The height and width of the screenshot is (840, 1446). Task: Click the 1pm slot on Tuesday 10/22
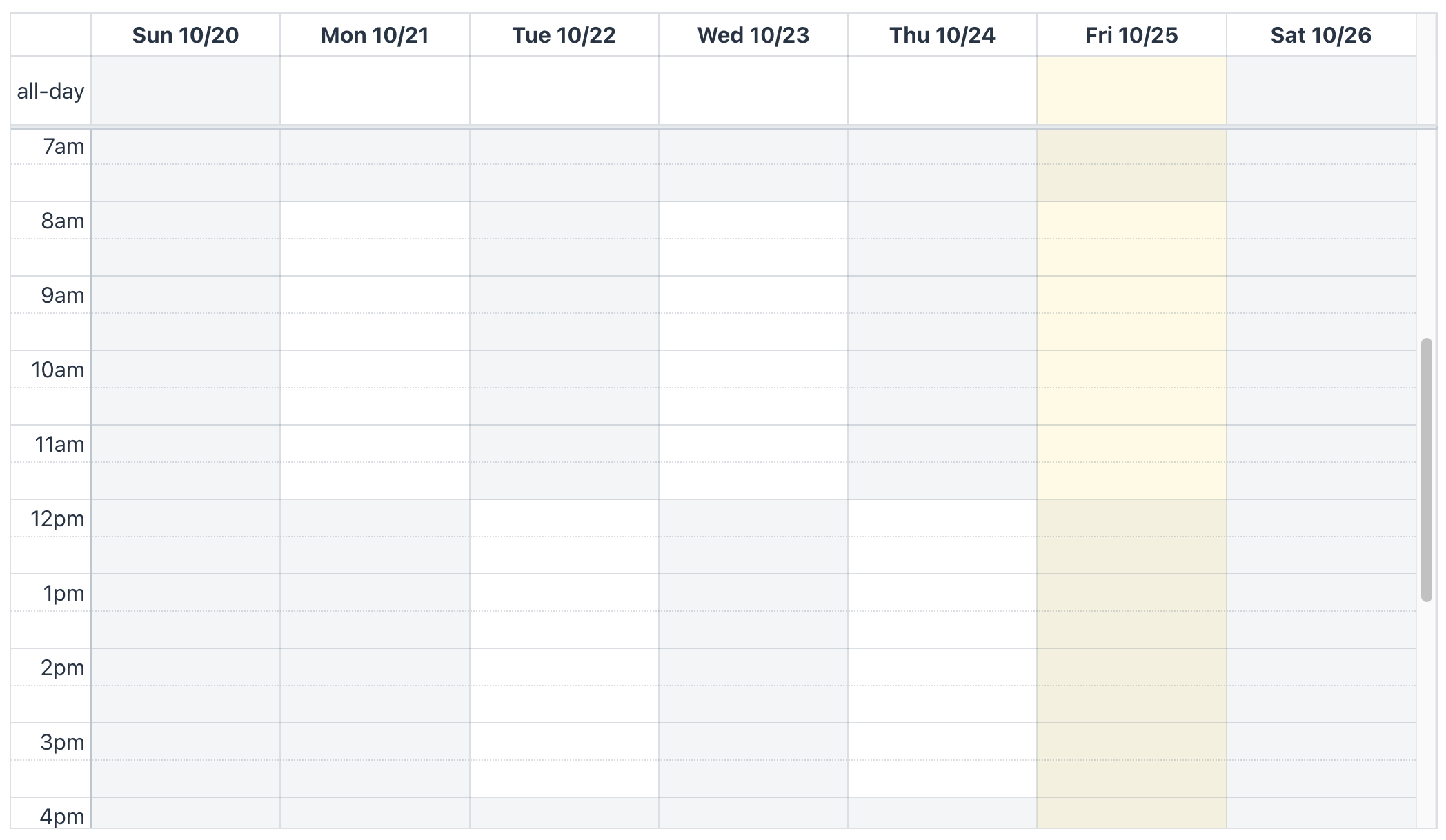(564, 593)
